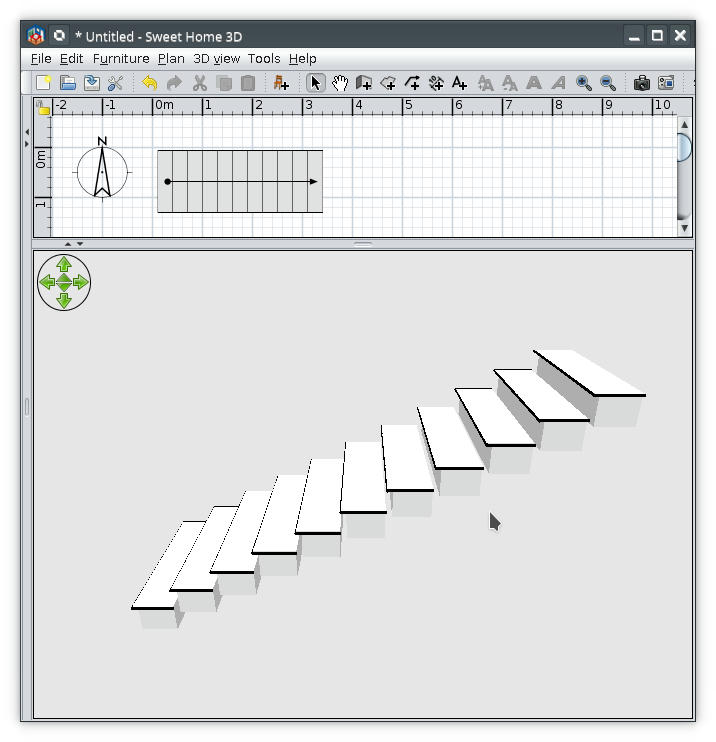Screen dimensions: 716x742
Task: Move 3D view forward with up arrow
Action: coord(64,264)
